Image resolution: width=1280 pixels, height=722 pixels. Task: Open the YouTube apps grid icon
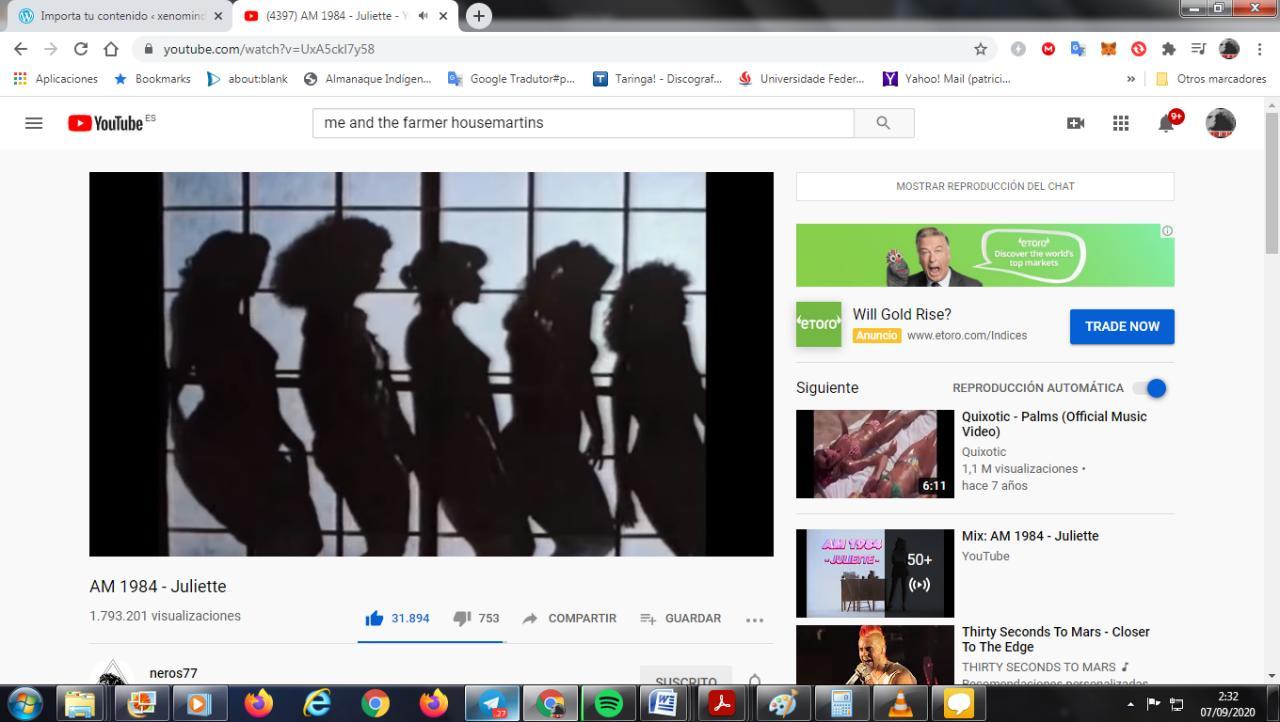click(x=1121, y=123)
